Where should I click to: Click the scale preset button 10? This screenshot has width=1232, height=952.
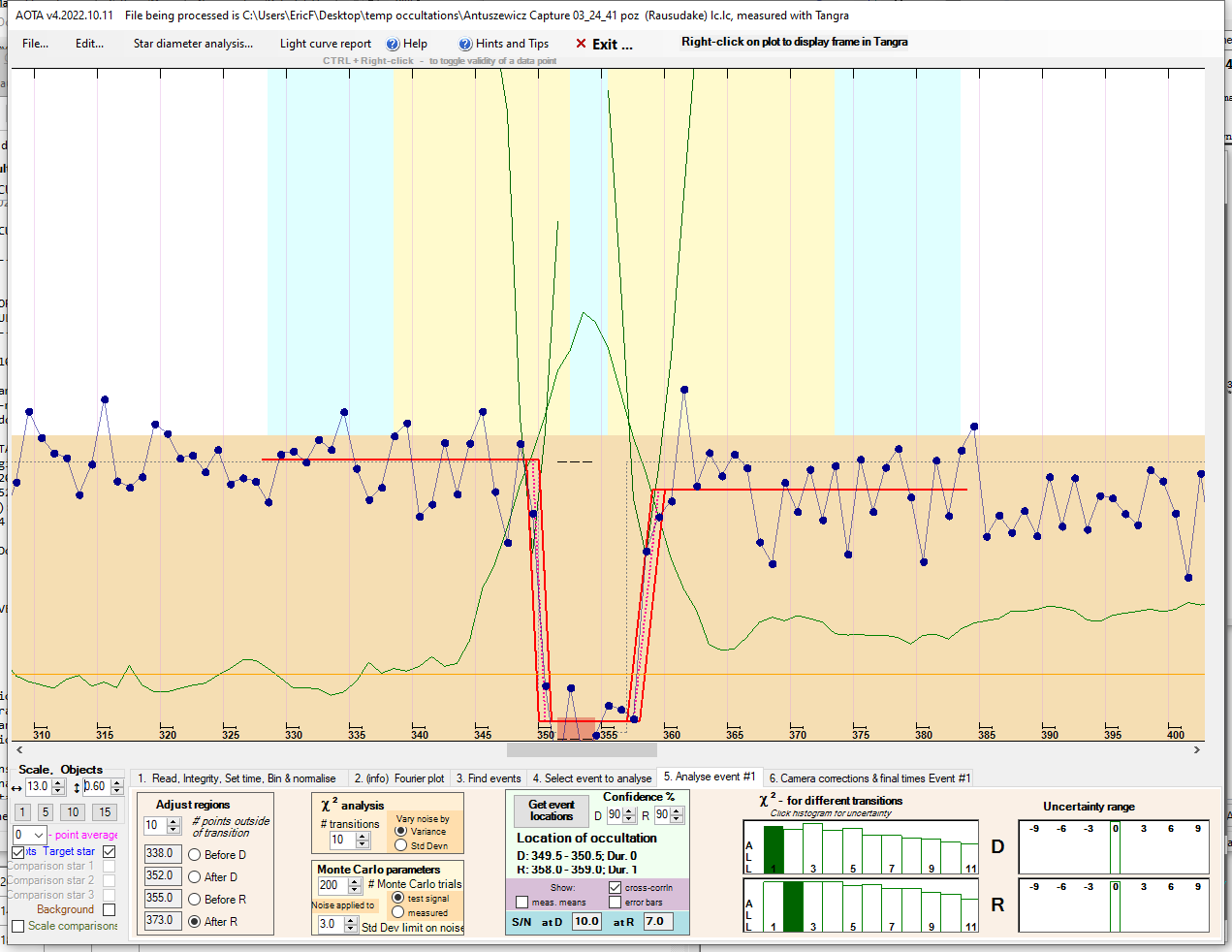click(73, 812)
